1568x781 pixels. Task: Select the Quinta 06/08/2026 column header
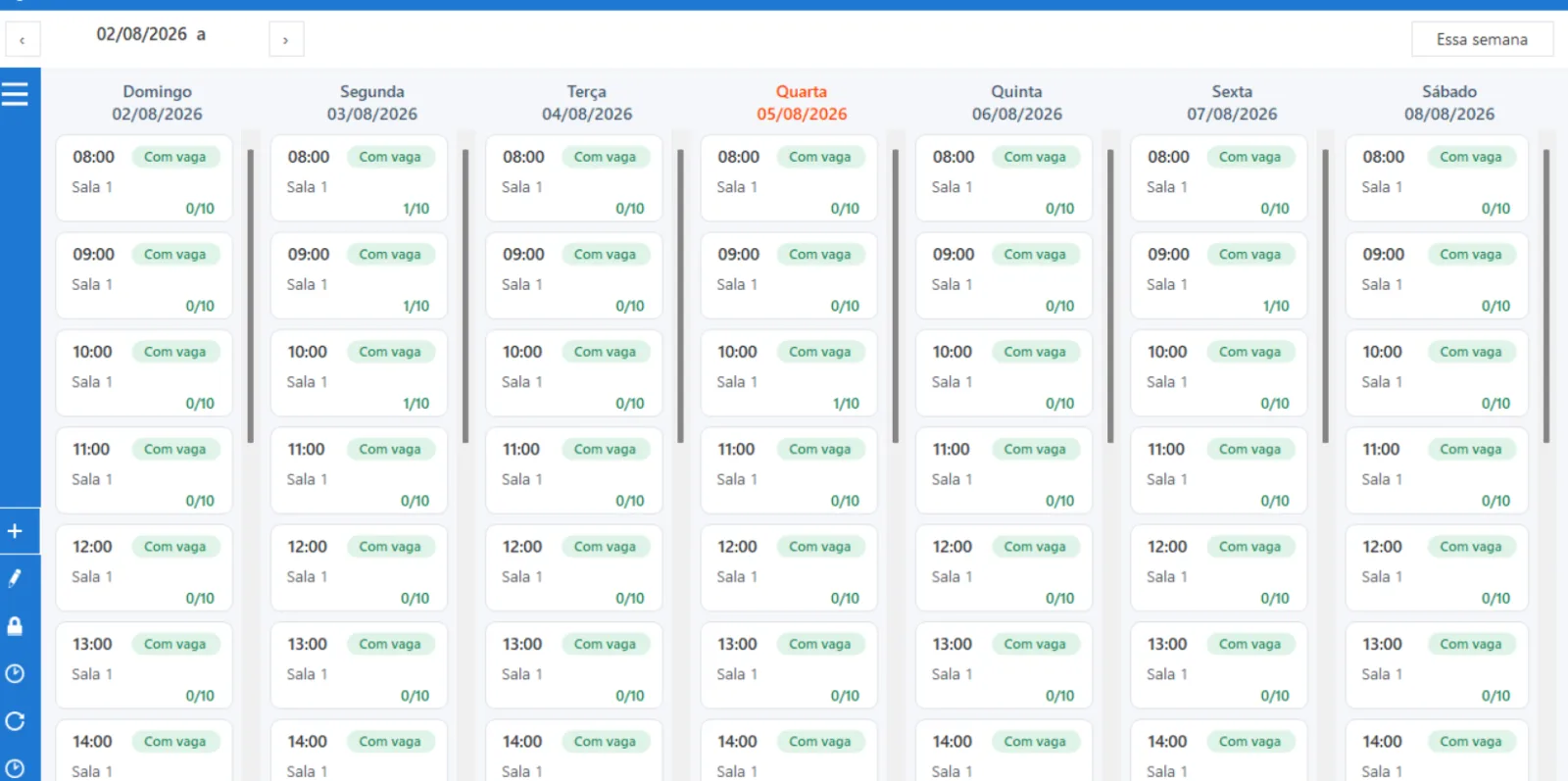click(x=1017, y=103)
